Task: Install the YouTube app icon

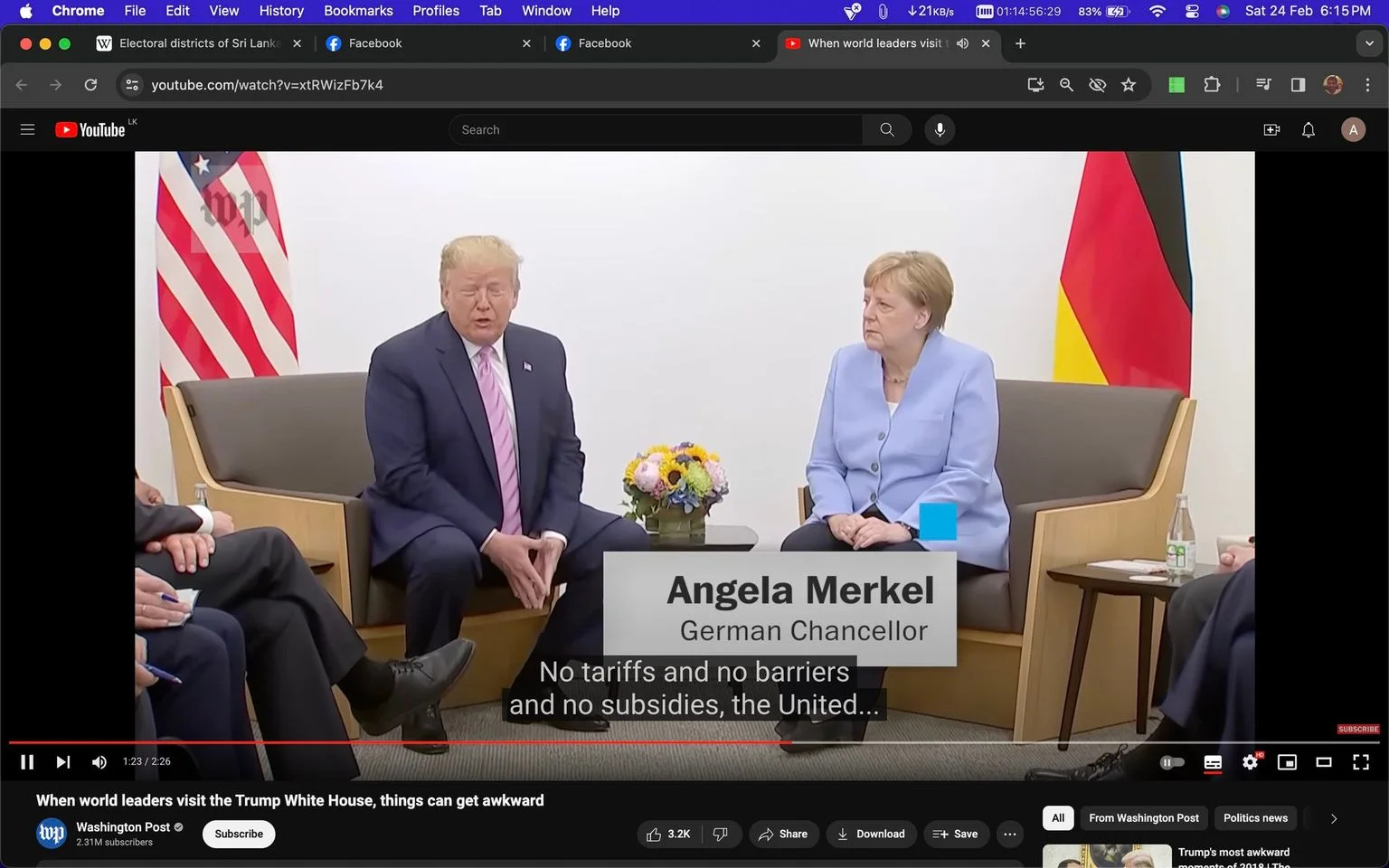Action: point(1035,85)
